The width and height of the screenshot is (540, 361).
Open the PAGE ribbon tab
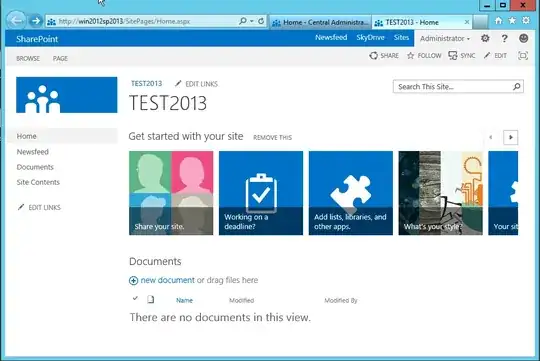(60, 59)
